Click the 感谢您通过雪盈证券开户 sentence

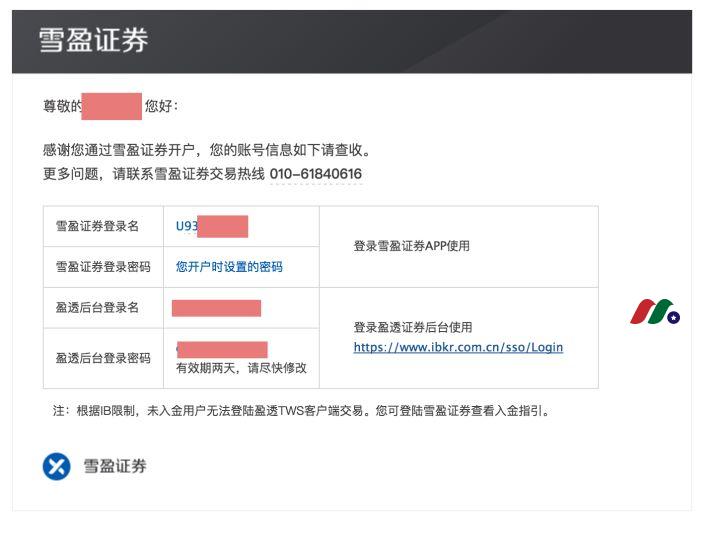[207, 150]
